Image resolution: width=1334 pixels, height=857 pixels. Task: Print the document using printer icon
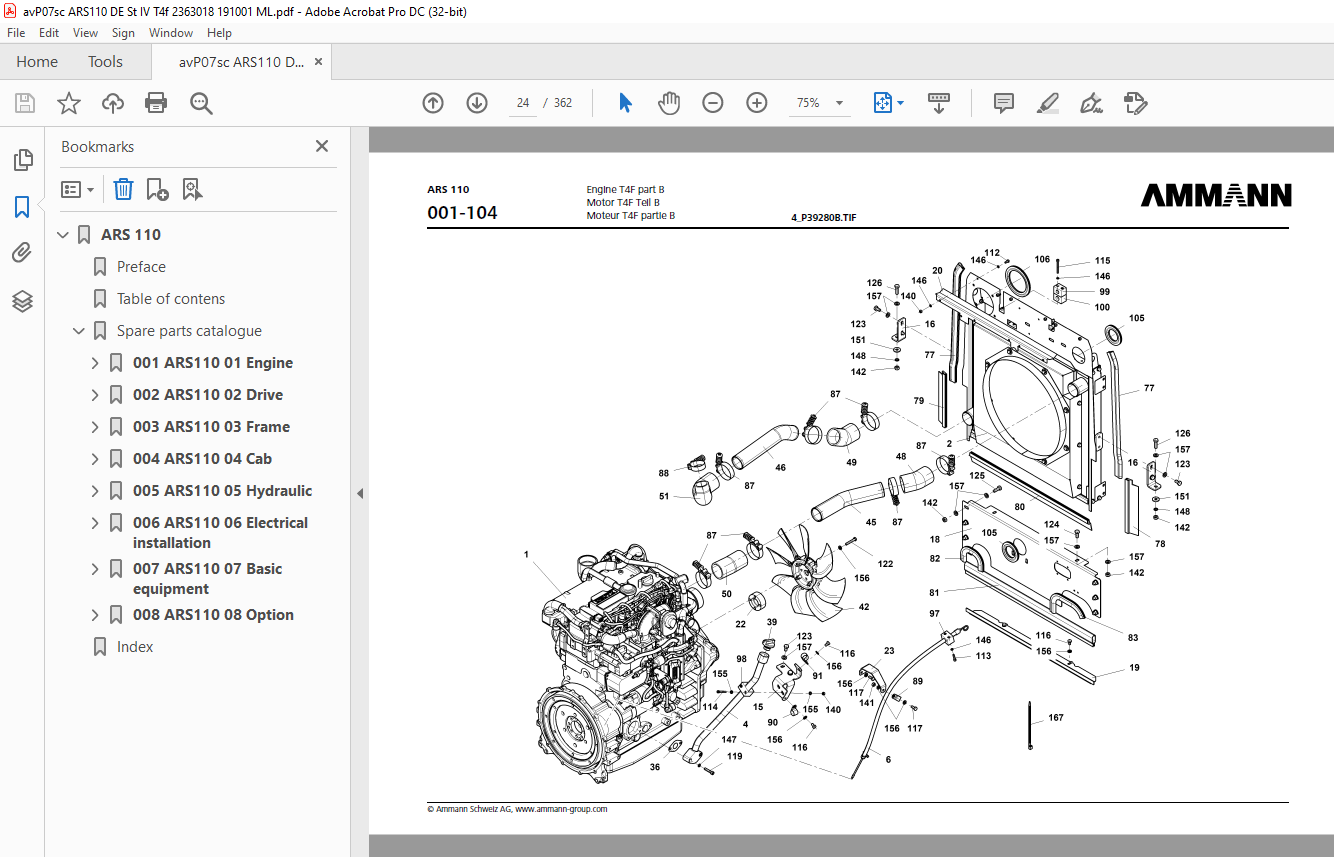click(x=156, y=103)
